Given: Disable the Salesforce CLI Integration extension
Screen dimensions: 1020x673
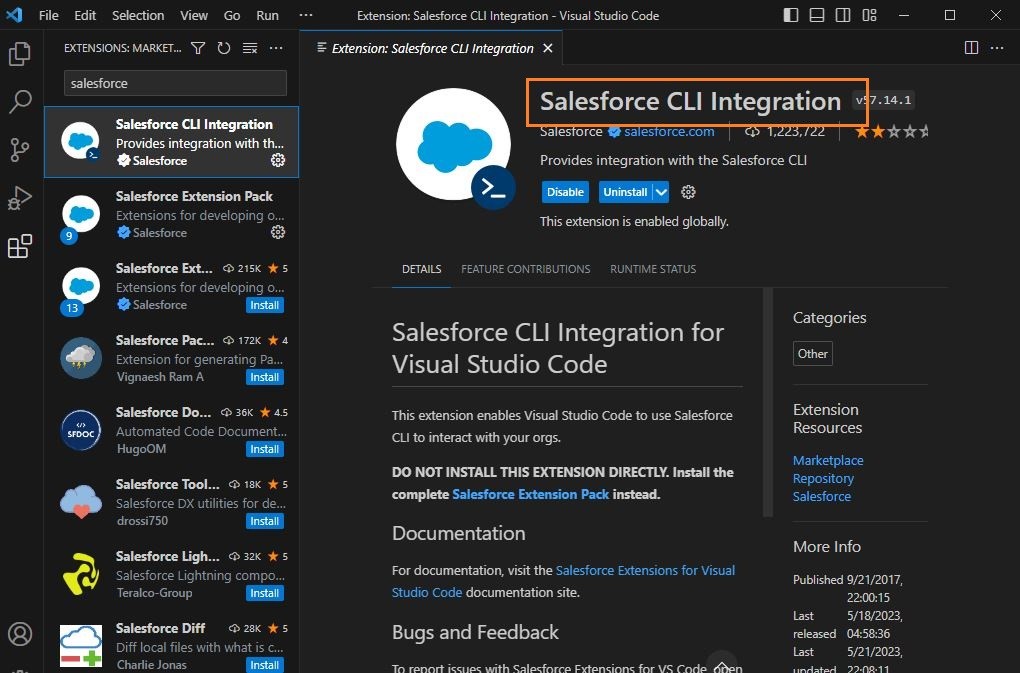Looking at the screenshot, I should pos(565,192).
